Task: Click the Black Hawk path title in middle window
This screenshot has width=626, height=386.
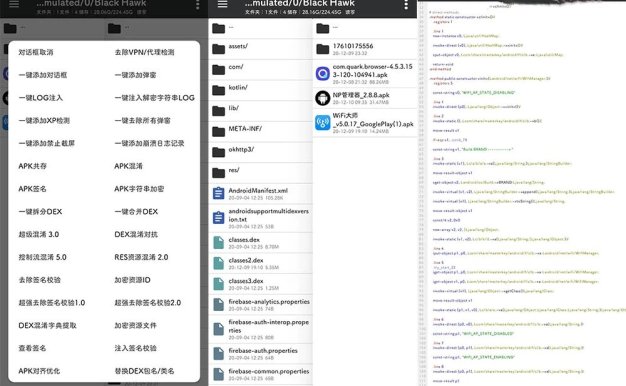Action: pos(299,3)
